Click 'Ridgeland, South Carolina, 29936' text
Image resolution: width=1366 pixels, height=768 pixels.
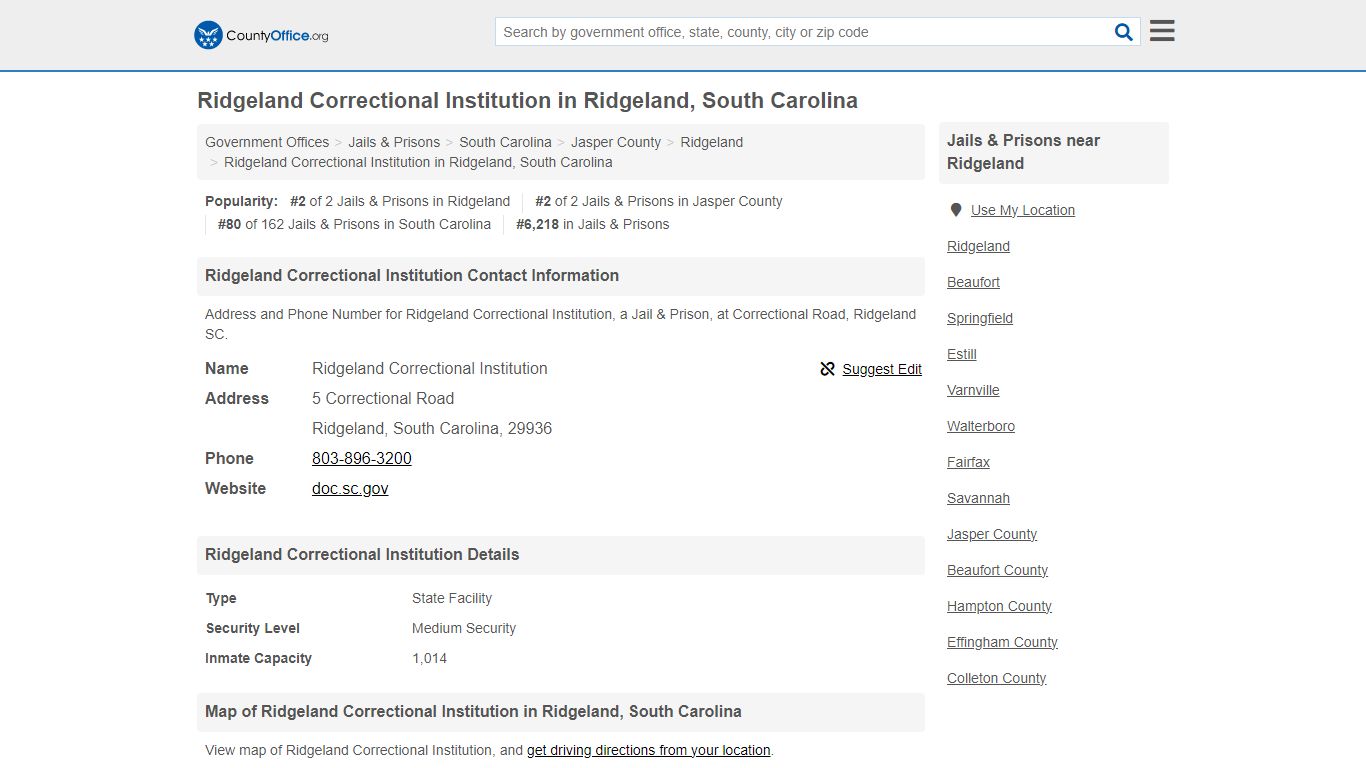(x=432, y=428)
